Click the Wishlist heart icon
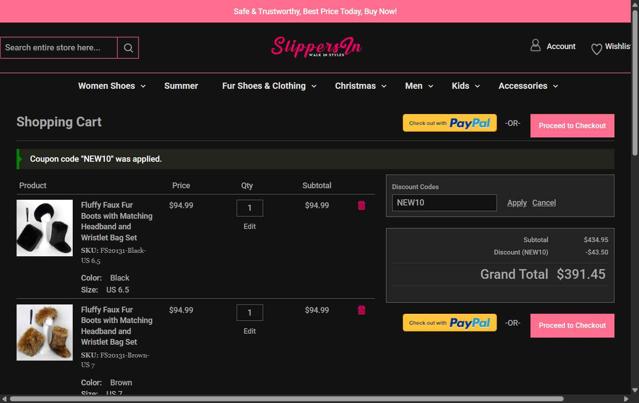This screenshot has height=403, width=639. (596, 49)
